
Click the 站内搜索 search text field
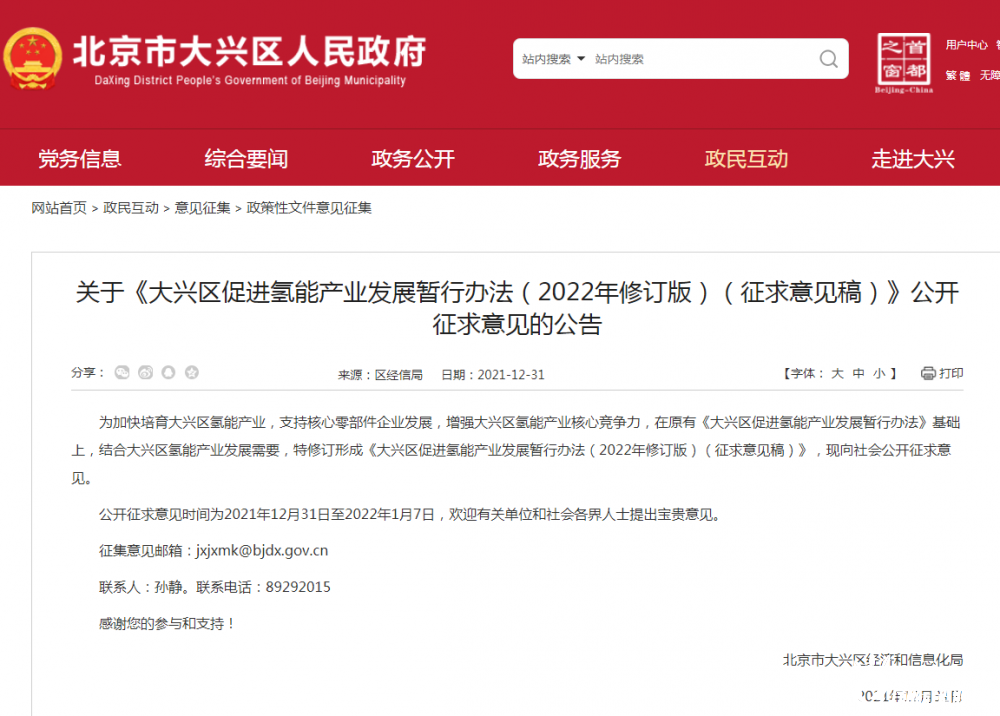click(700, 59)
